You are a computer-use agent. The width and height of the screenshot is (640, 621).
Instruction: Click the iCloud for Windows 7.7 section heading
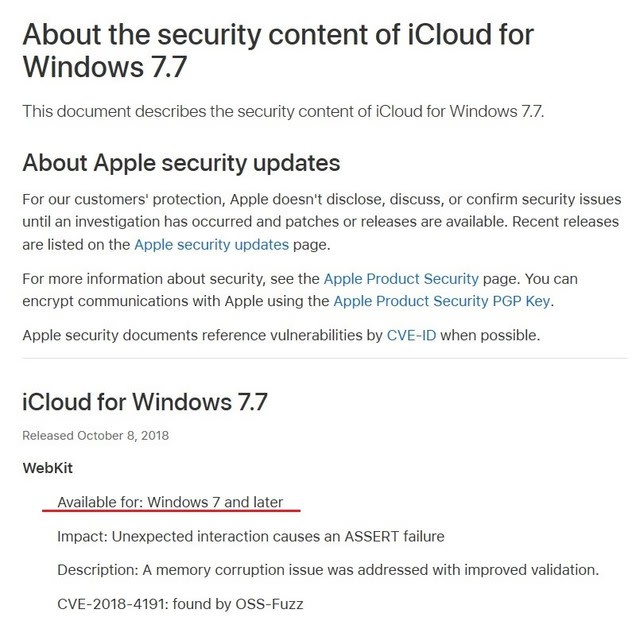[145, 402]
